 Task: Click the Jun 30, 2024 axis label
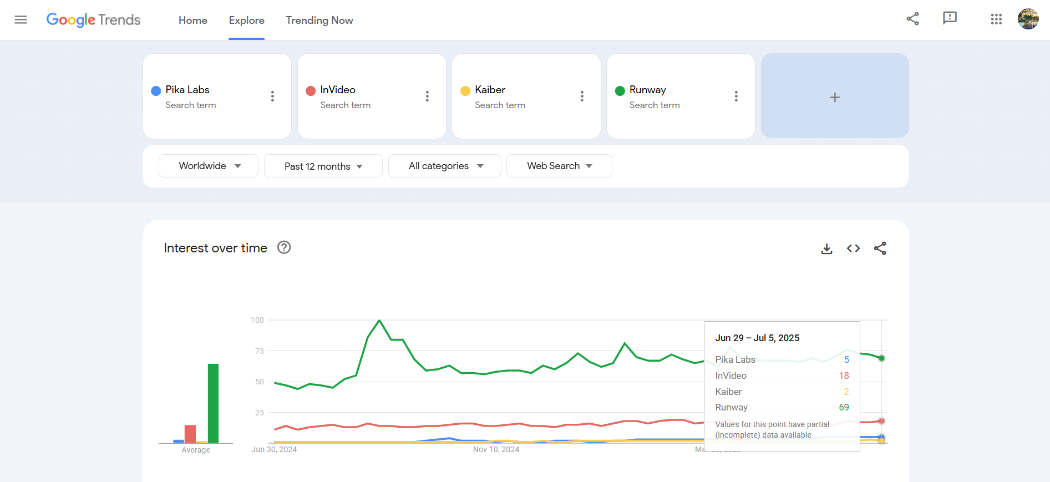pyautogui.click(x=274, y=450)
